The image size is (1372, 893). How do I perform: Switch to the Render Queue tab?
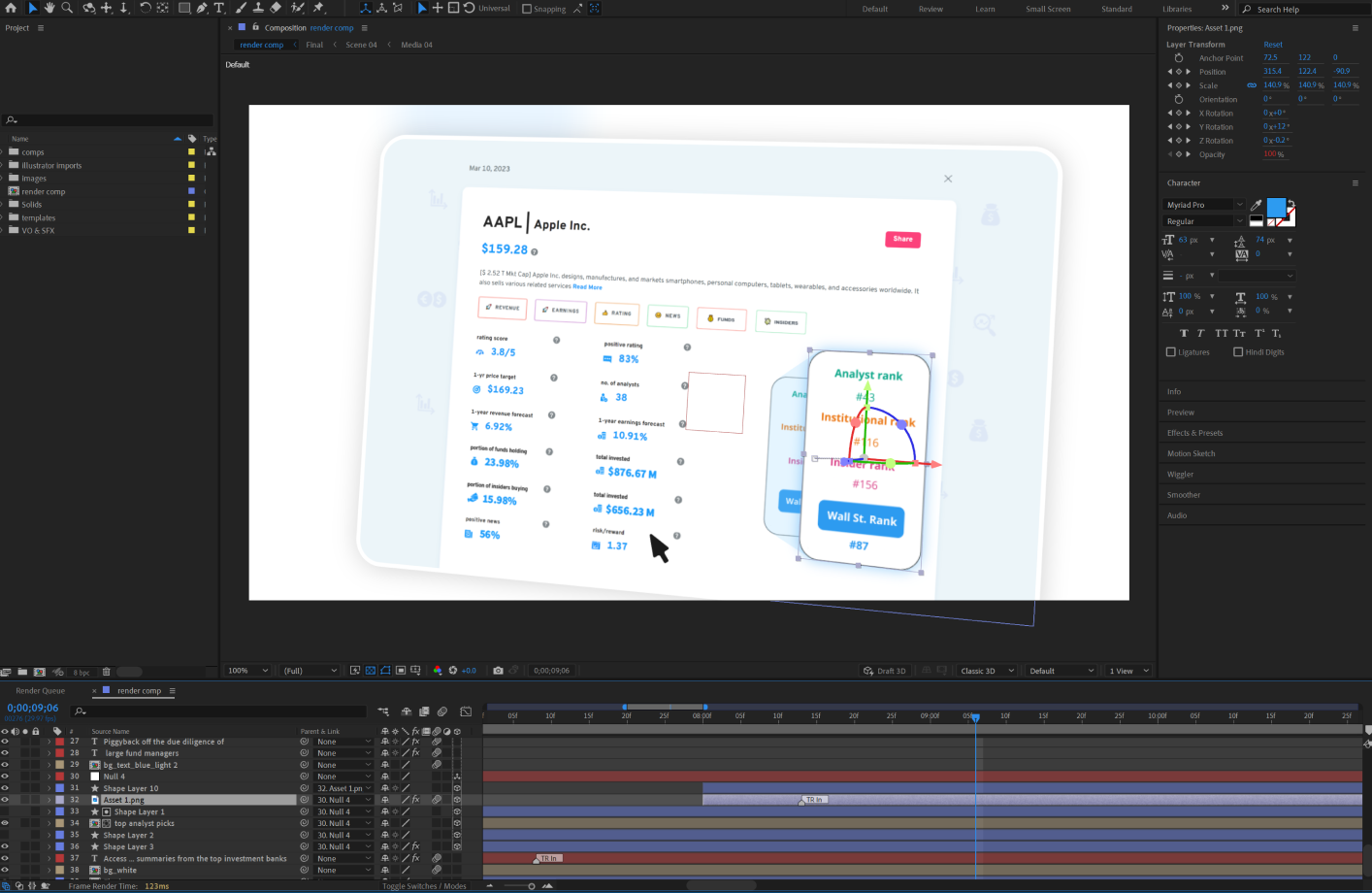(x=41, y=691)
